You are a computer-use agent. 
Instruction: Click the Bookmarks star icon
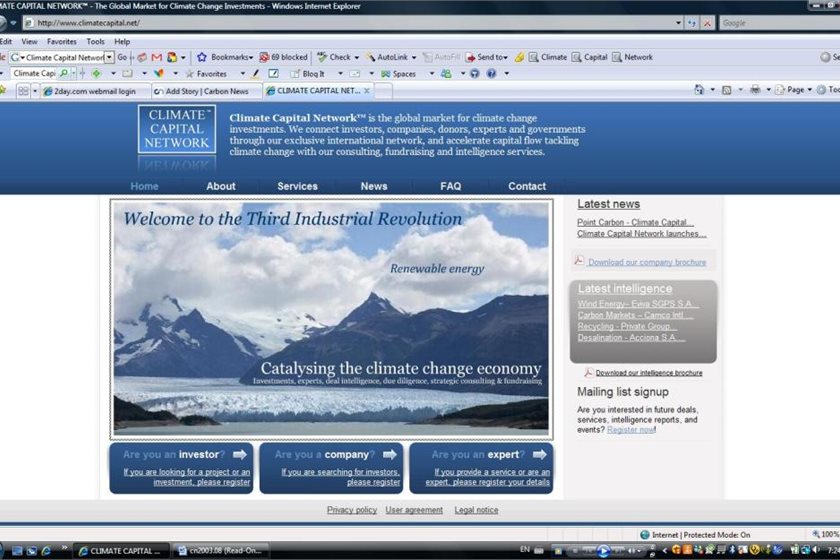coord(202,57)
